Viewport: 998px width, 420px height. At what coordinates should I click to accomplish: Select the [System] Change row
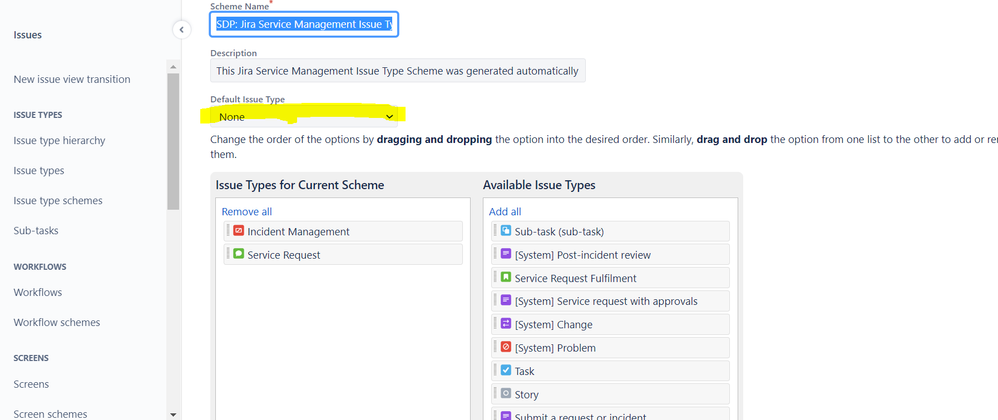pyautogui.click(x=610, y=324)
